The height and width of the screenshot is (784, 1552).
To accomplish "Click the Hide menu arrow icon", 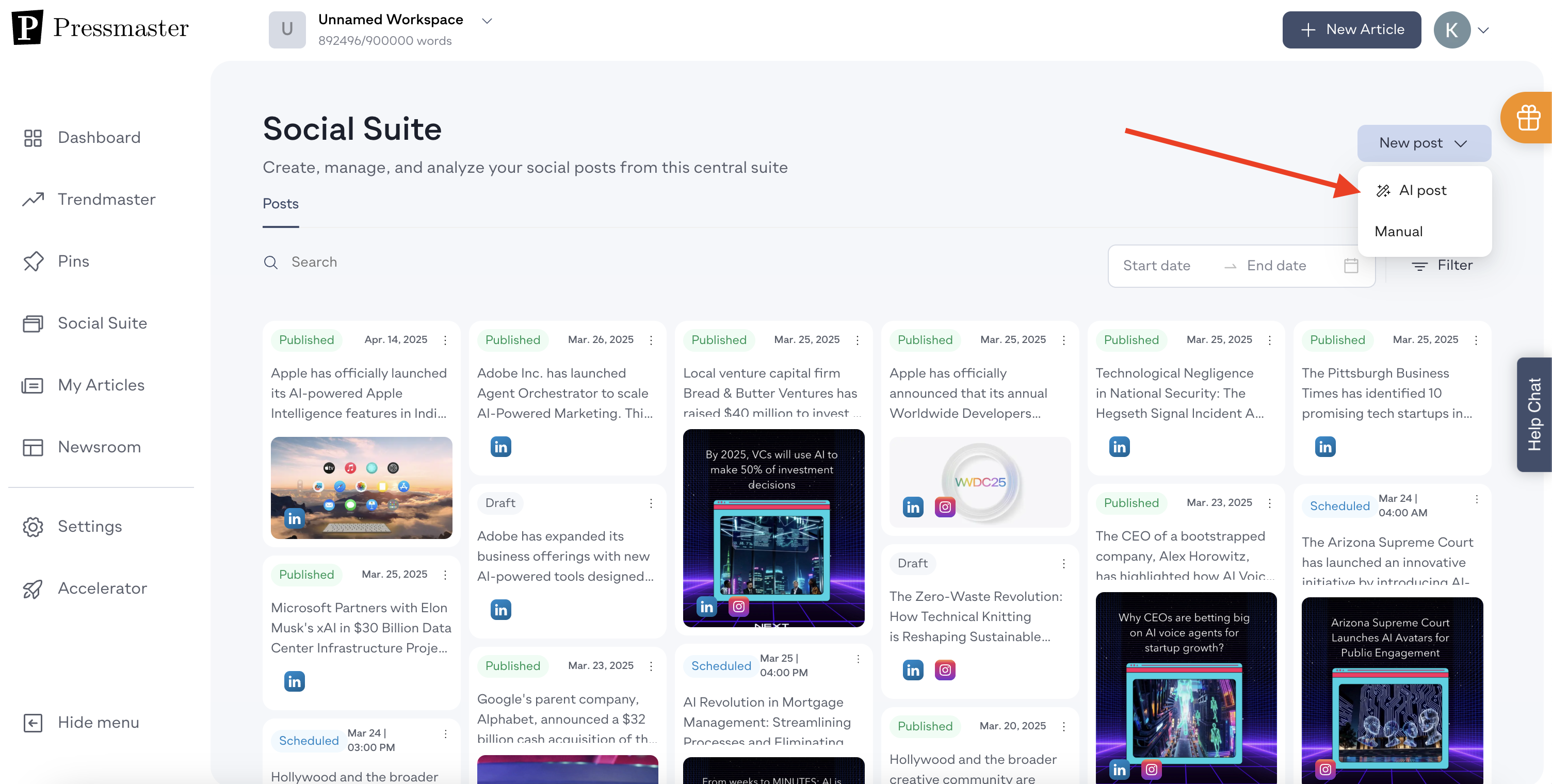I will click(33, 723).
